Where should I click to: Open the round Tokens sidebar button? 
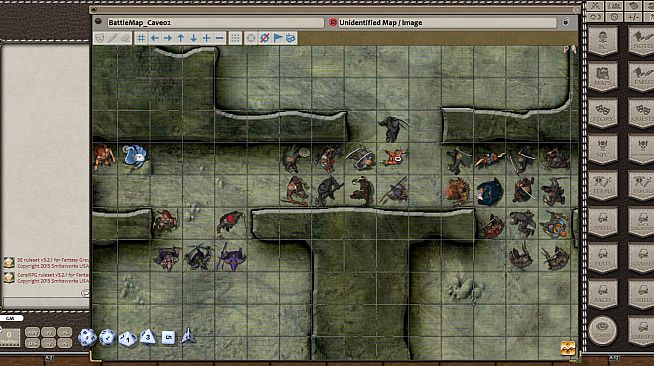coord(603,331)
